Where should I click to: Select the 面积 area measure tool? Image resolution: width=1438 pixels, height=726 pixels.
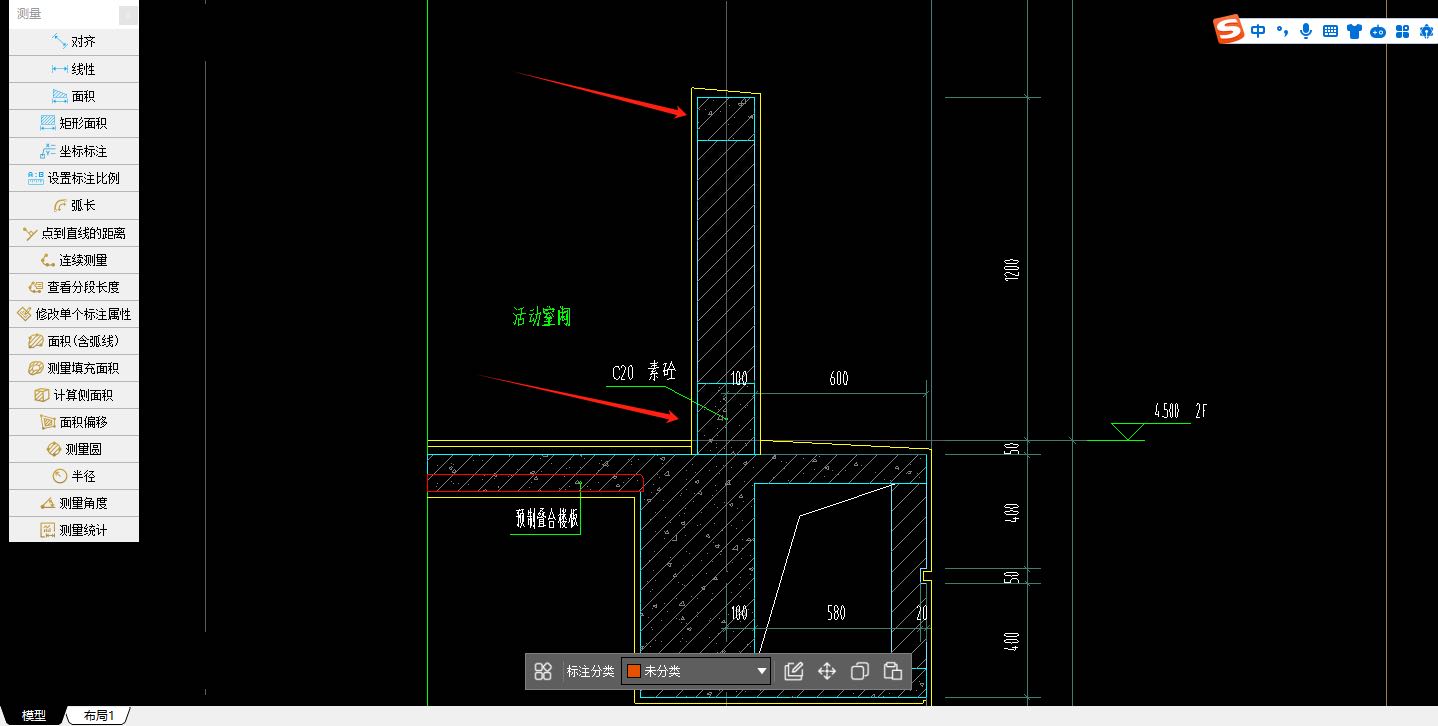(74, 96)
